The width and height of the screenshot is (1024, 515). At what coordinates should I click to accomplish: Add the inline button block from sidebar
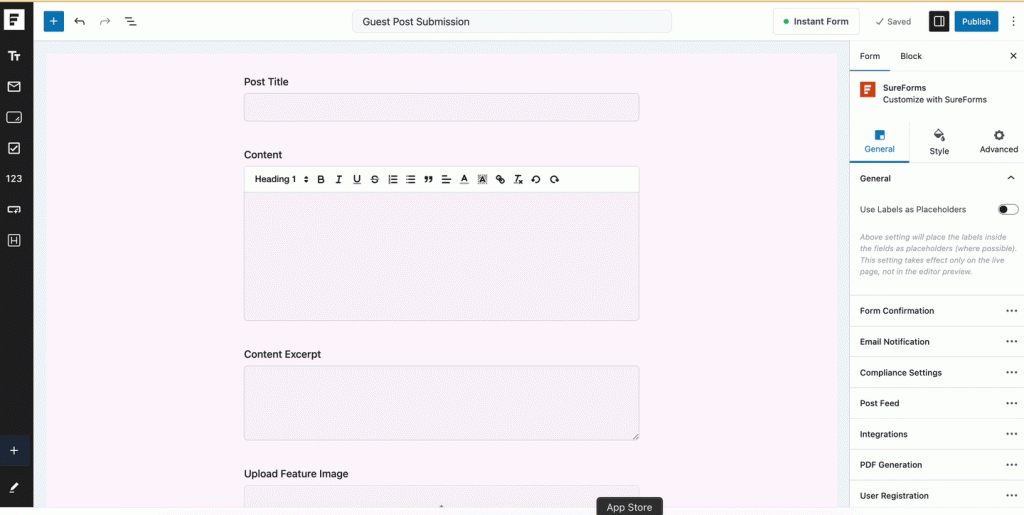[x=14, y=210]
